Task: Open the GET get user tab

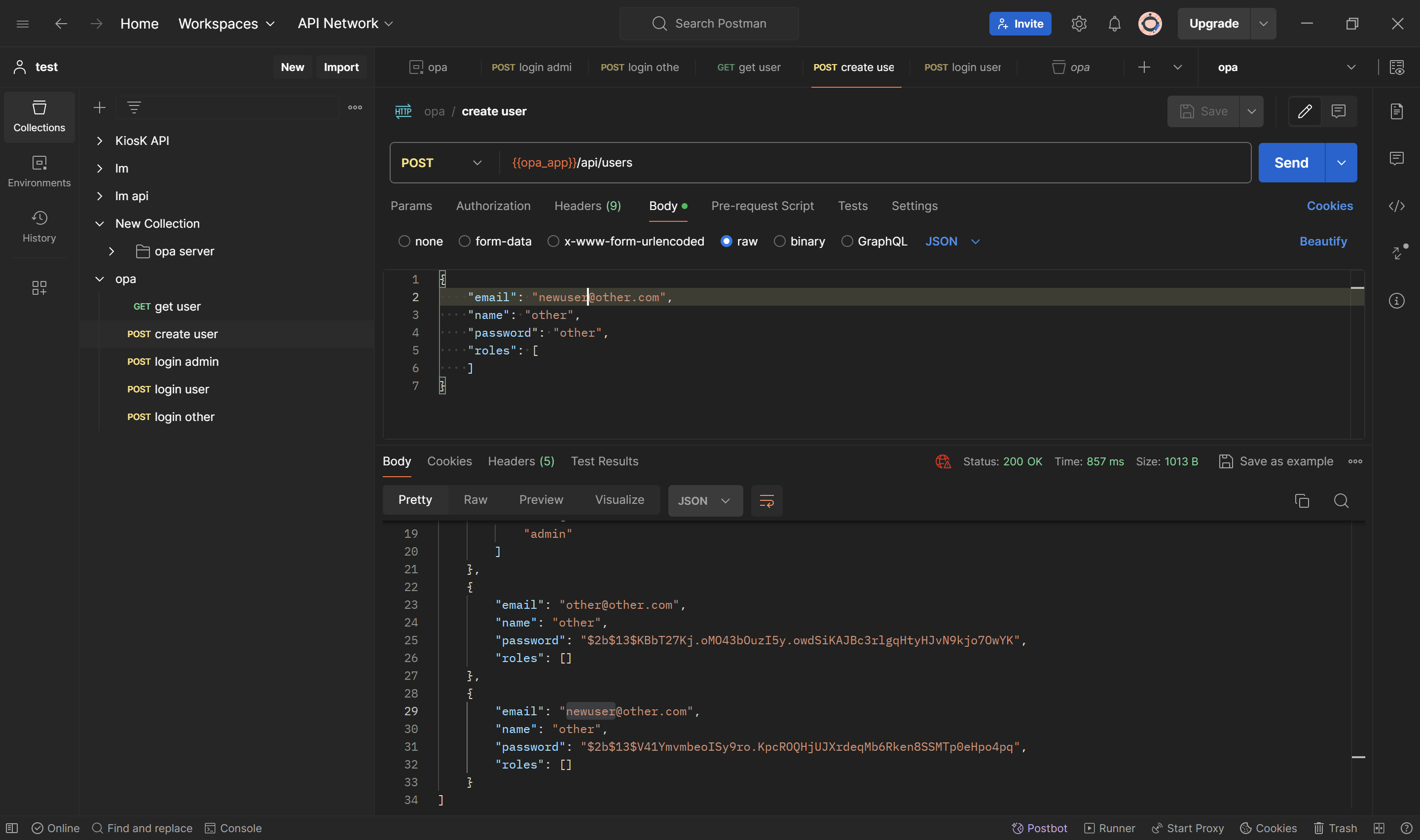Action: point(749,68)
